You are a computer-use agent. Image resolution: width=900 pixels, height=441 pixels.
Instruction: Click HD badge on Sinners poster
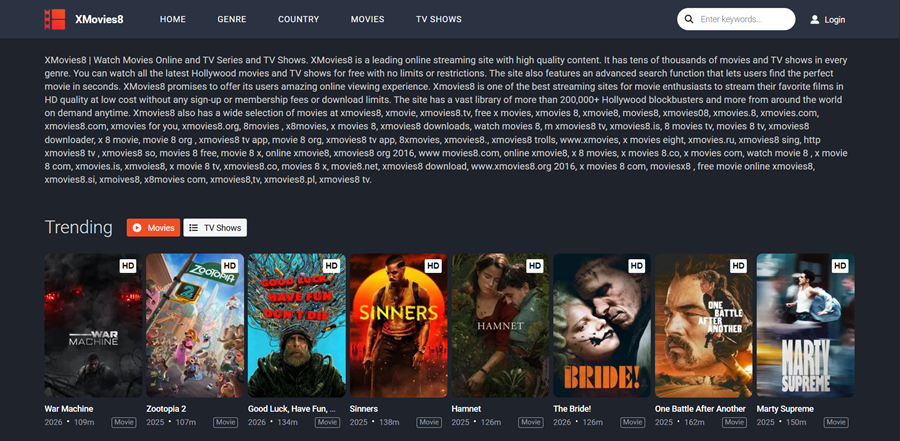tap(433, 265)
